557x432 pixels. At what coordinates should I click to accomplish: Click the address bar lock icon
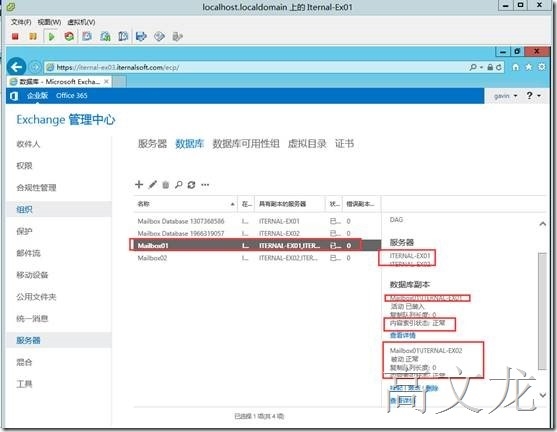click(490, 67)
